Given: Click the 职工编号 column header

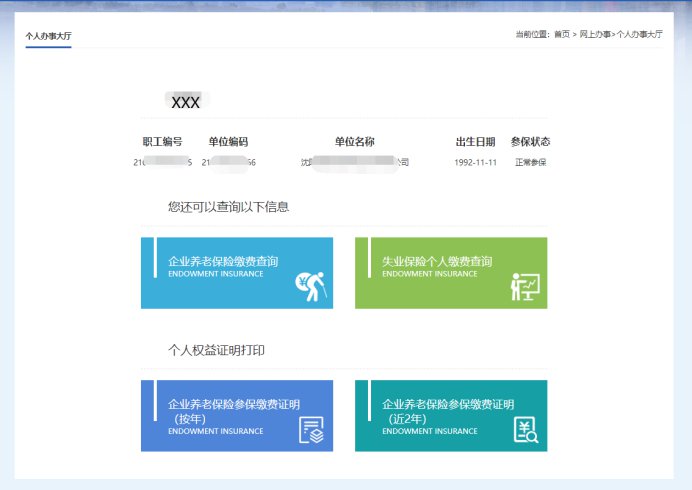Looking at the screenshot, I should click(162, 142).
